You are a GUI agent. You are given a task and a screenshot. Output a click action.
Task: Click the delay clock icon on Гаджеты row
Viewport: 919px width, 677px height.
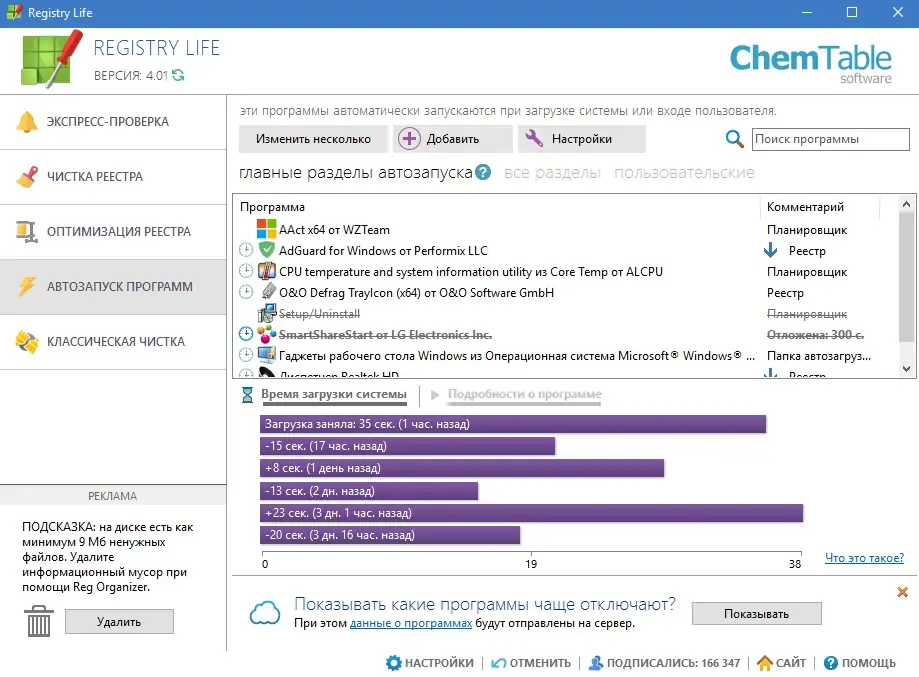[246, 355]
